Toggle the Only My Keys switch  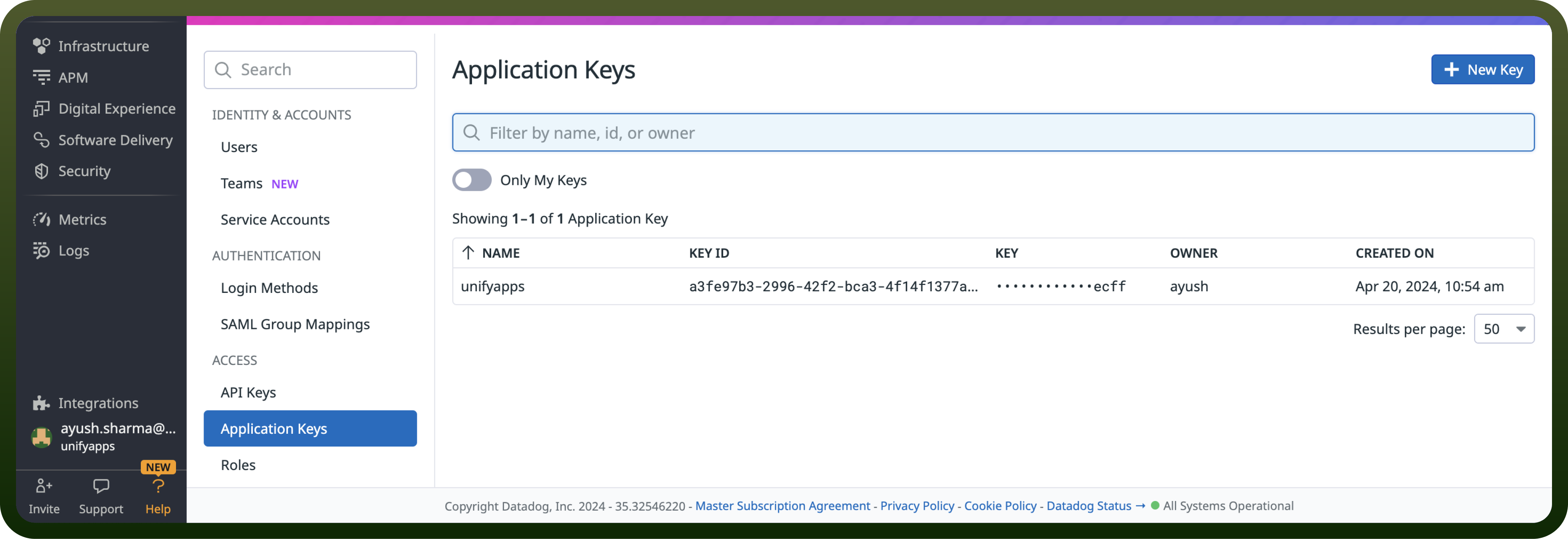pyautogui.click(x=472, y=180)
